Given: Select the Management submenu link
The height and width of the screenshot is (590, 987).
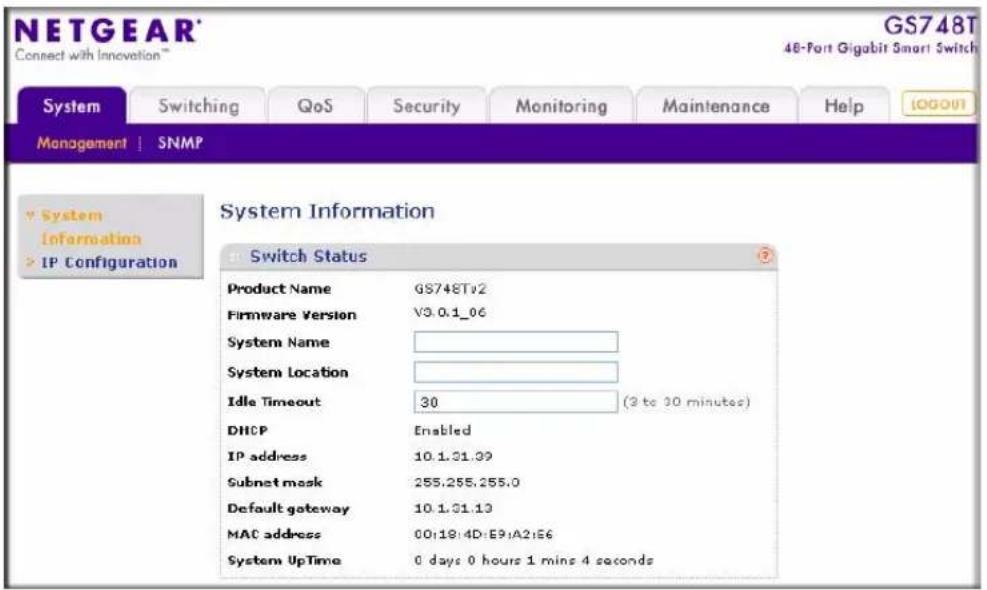Looking at the screenshot, I should pos(82,143).
